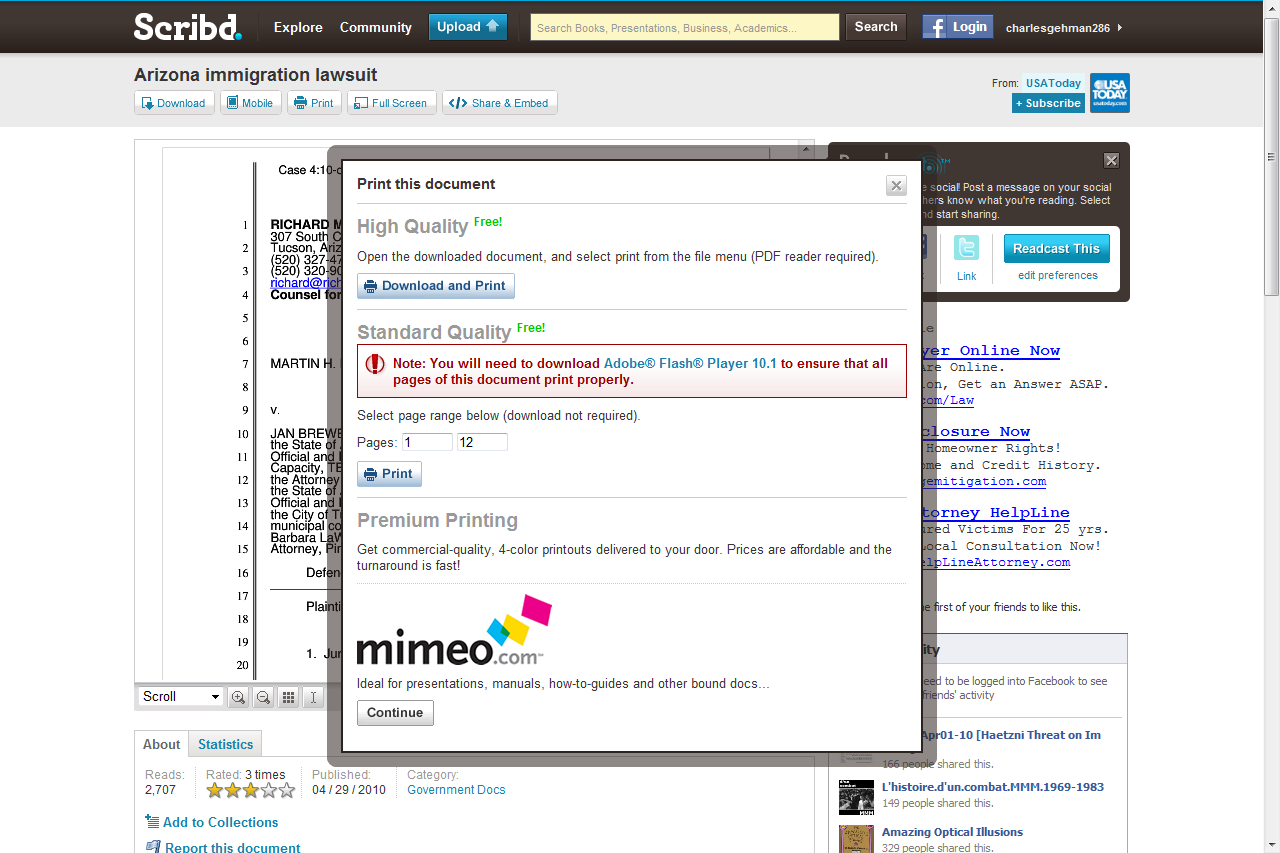The height and width of the screenshot is (853, 1280).
Task: Select the text cursor tool icon
Action: pyautogui.click(x=313, y=698)
